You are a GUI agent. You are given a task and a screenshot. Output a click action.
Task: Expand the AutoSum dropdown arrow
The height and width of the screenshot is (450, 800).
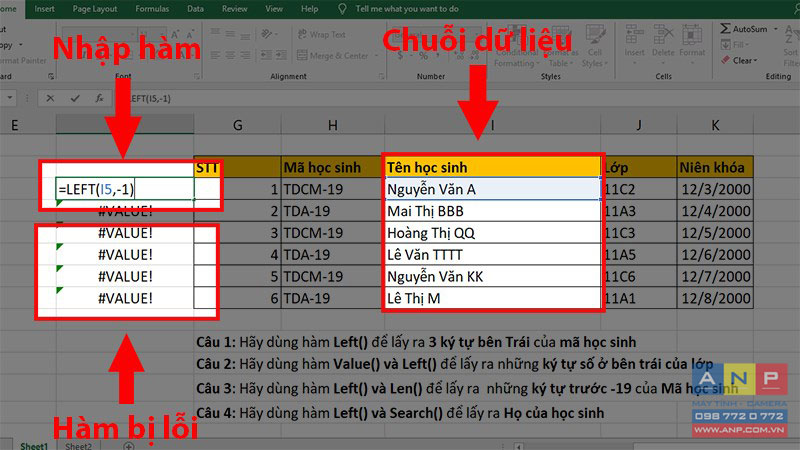coord(776,29)
